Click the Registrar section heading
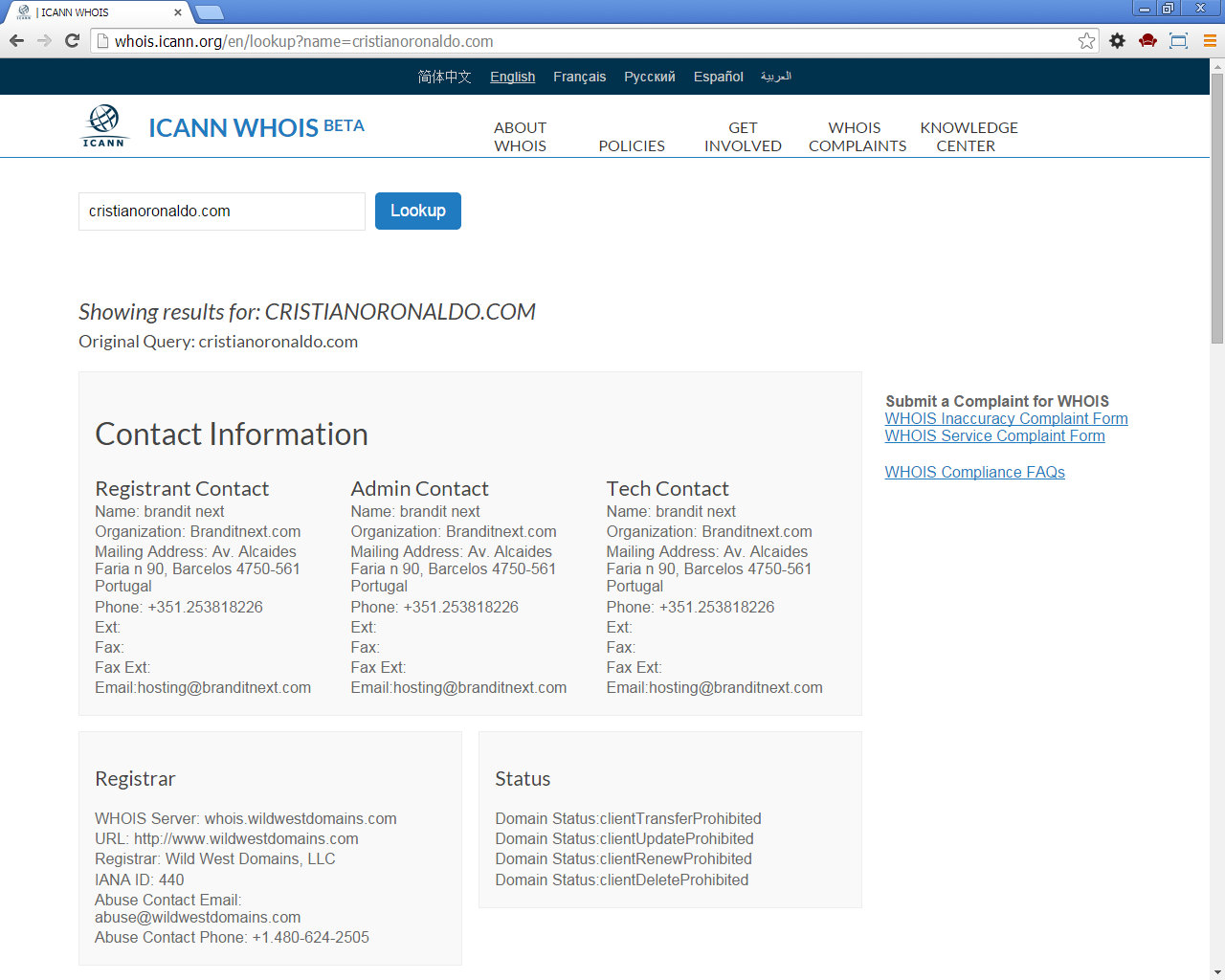The height and width of the screenshot is (980, 1225). [135, 779]
